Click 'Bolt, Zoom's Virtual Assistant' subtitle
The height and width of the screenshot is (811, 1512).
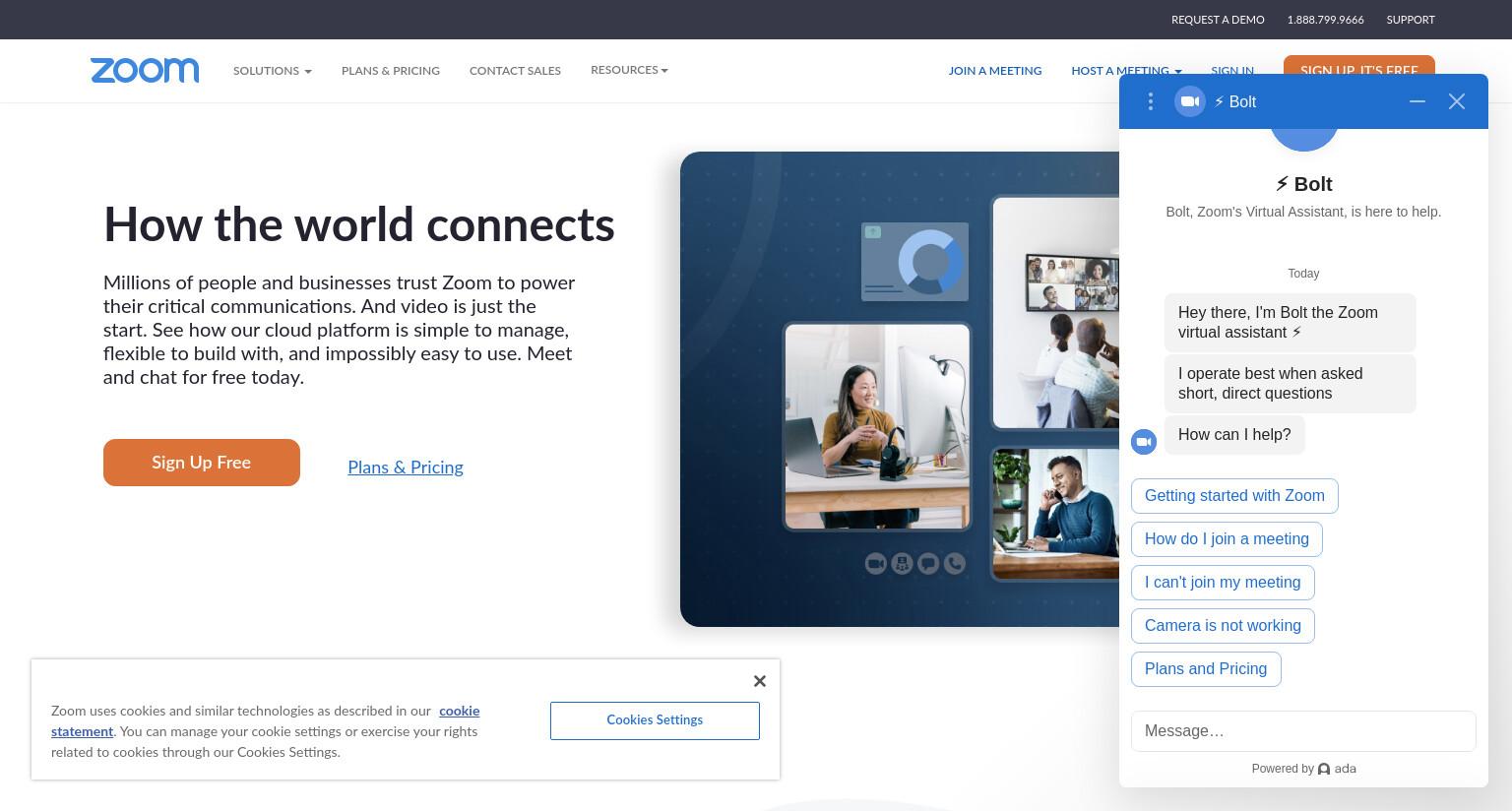pyautogui.click(x=1303, y=212)
